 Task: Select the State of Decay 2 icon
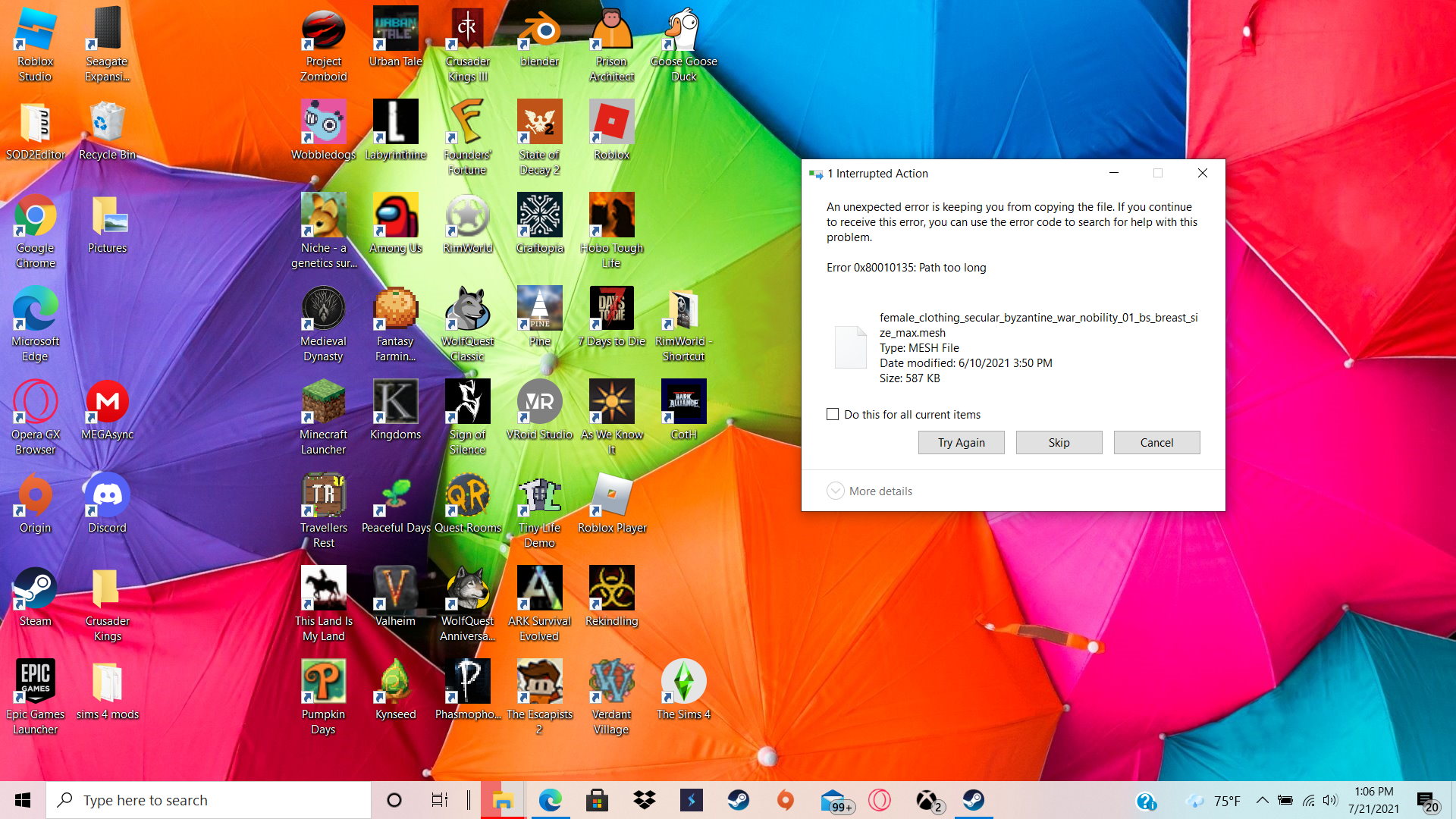[x=539, y=138]
